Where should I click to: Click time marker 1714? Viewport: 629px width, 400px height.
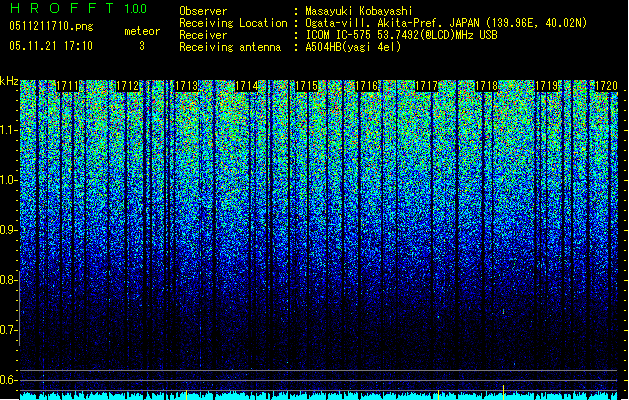(247, 86)
